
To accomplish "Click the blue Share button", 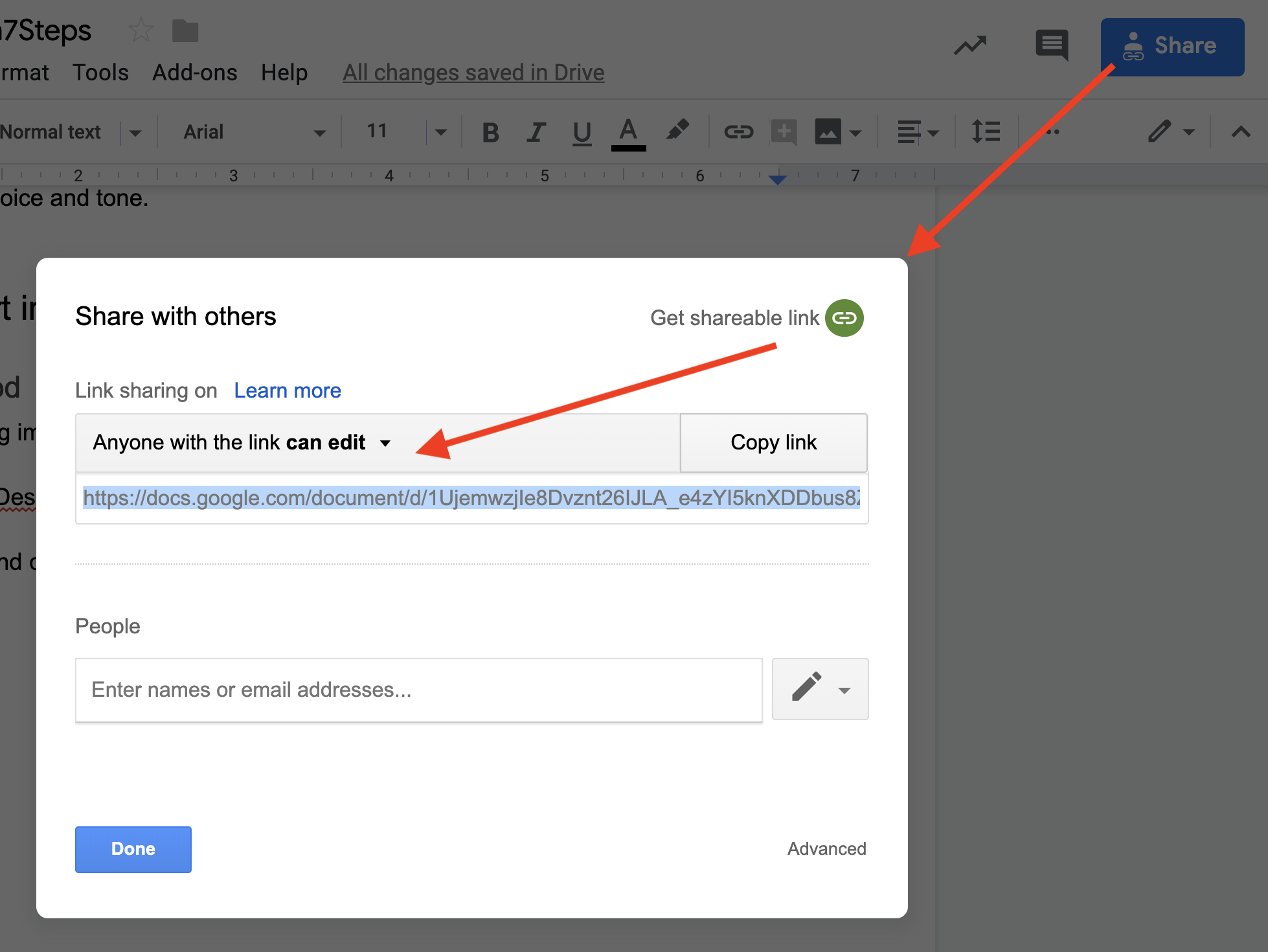I will tap(1172, 47).
